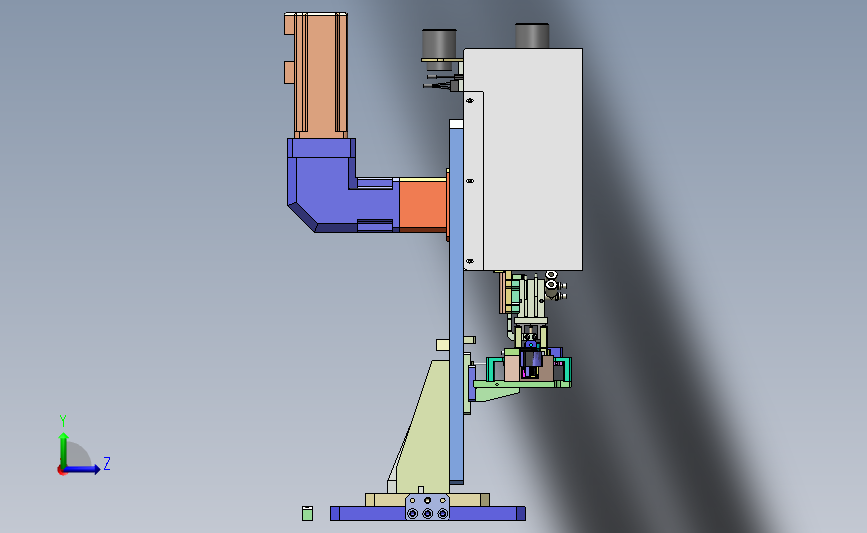The image size is (867, 533).
Task: Pick the top screw on the white side panel
Action: tap(470, 101)
